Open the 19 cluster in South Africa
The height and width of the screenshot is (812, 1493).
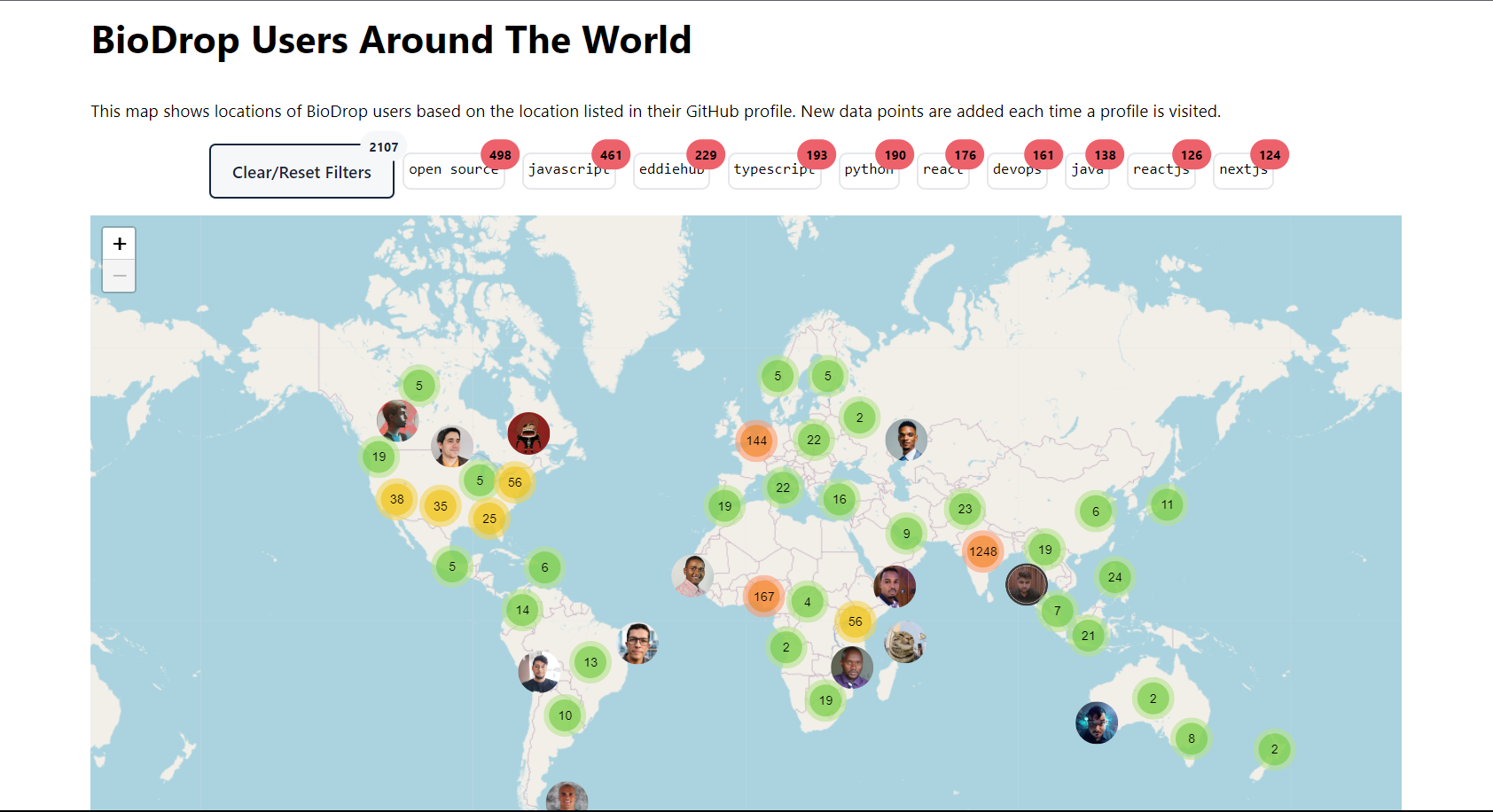tap(825, 700)
